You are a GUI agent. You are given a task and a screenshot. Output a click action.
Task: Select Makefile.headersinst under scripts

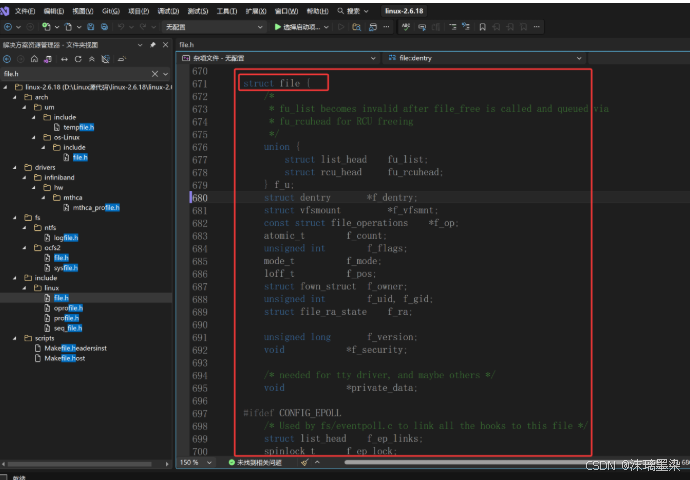tap(75, 348)
